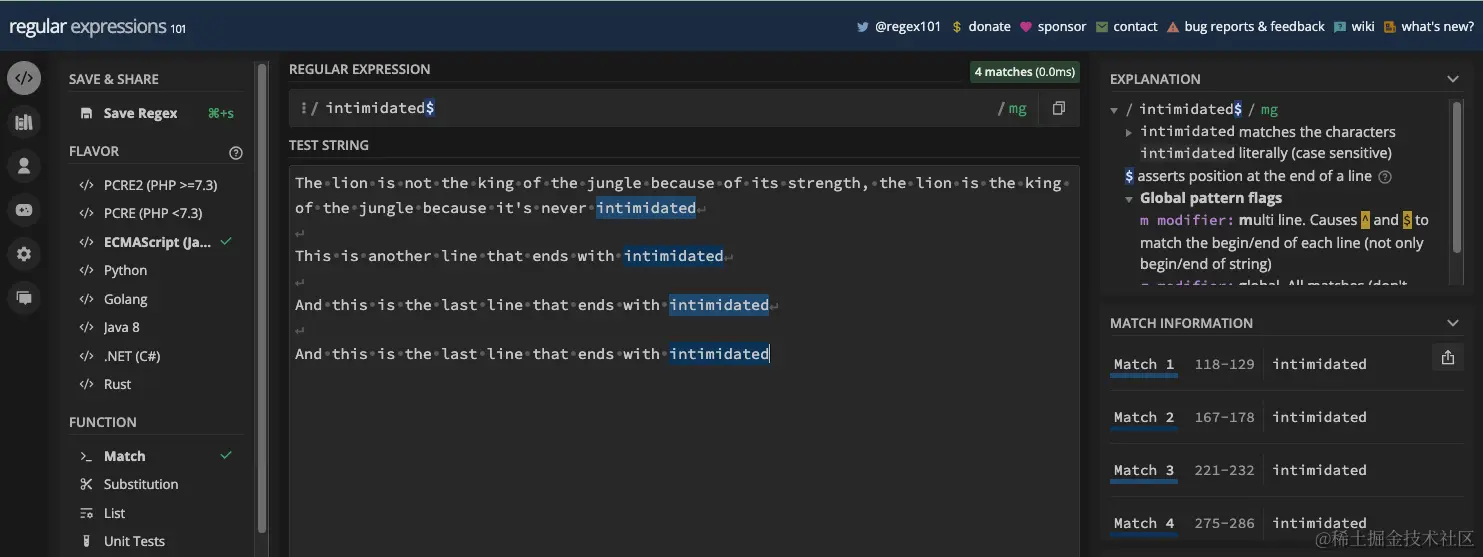This screenshot has width=1483, height=557.
Task: Click the what's new icon
Action: 1390,27
